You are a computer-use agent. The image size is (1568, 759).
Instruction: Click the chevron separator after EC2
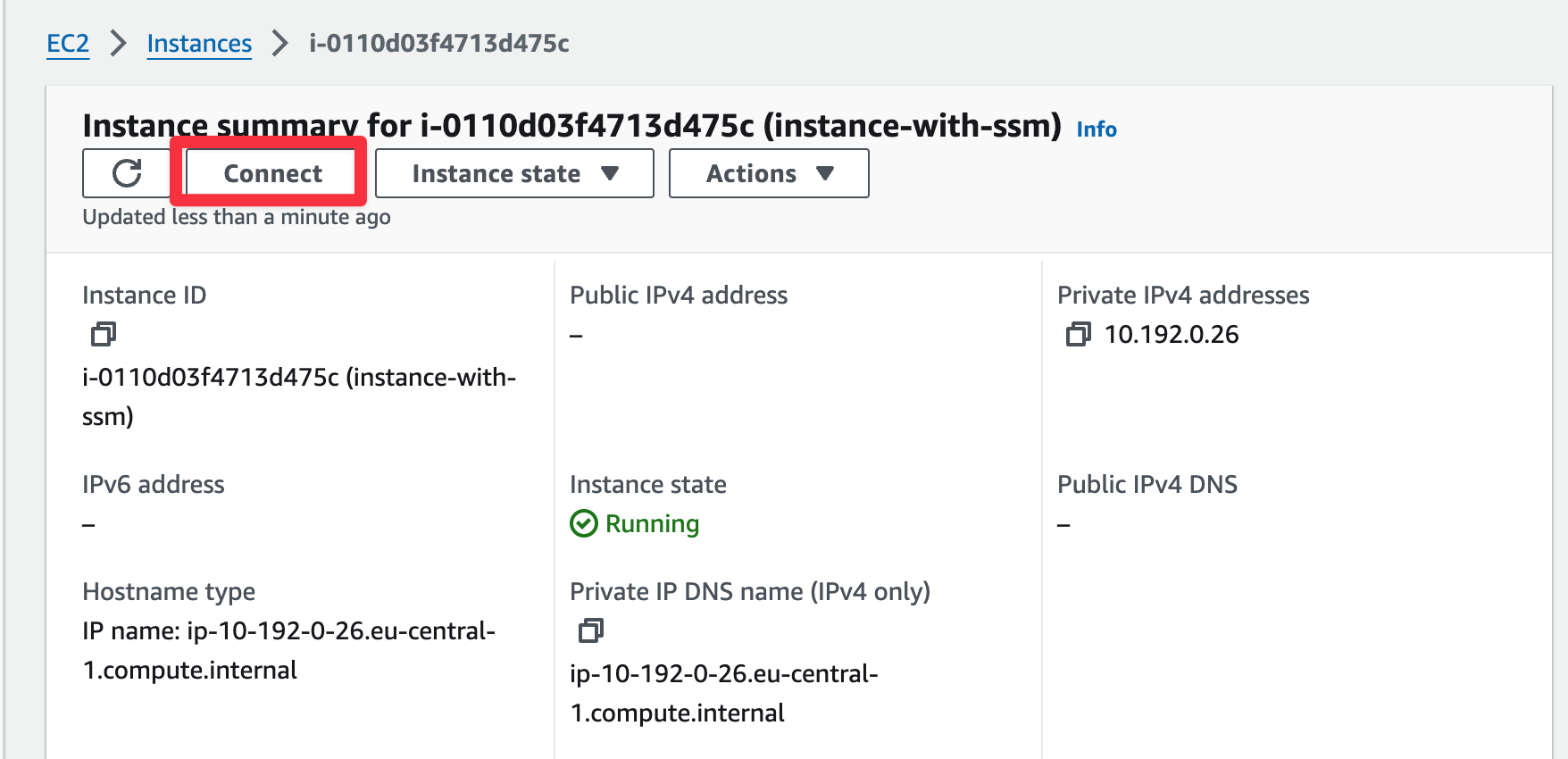(118, 43)
